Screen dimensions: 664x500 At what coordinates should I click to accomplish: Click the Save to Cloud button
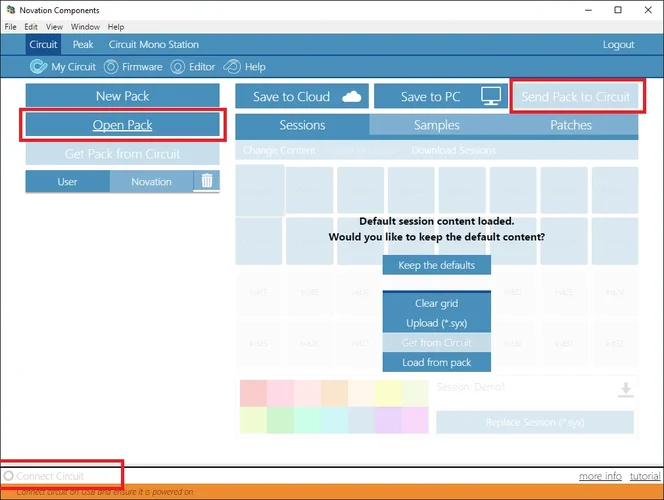tap(302, 97)
